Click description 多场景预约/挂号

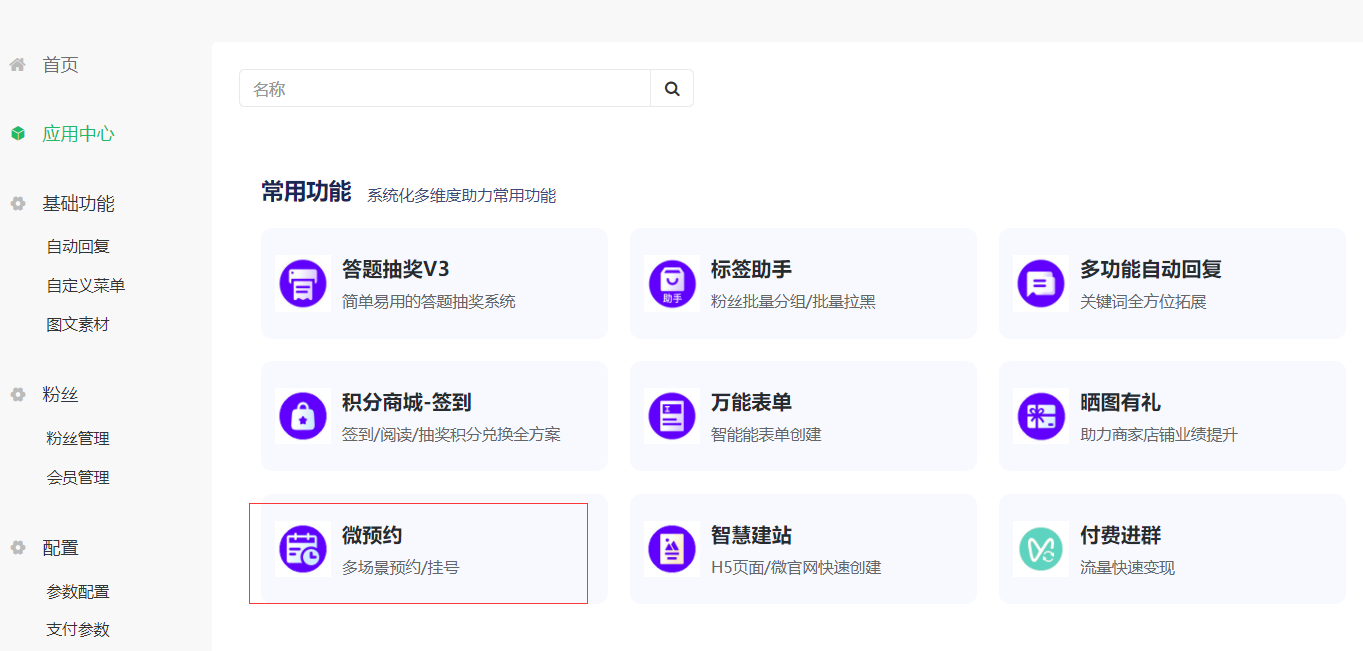400,567
